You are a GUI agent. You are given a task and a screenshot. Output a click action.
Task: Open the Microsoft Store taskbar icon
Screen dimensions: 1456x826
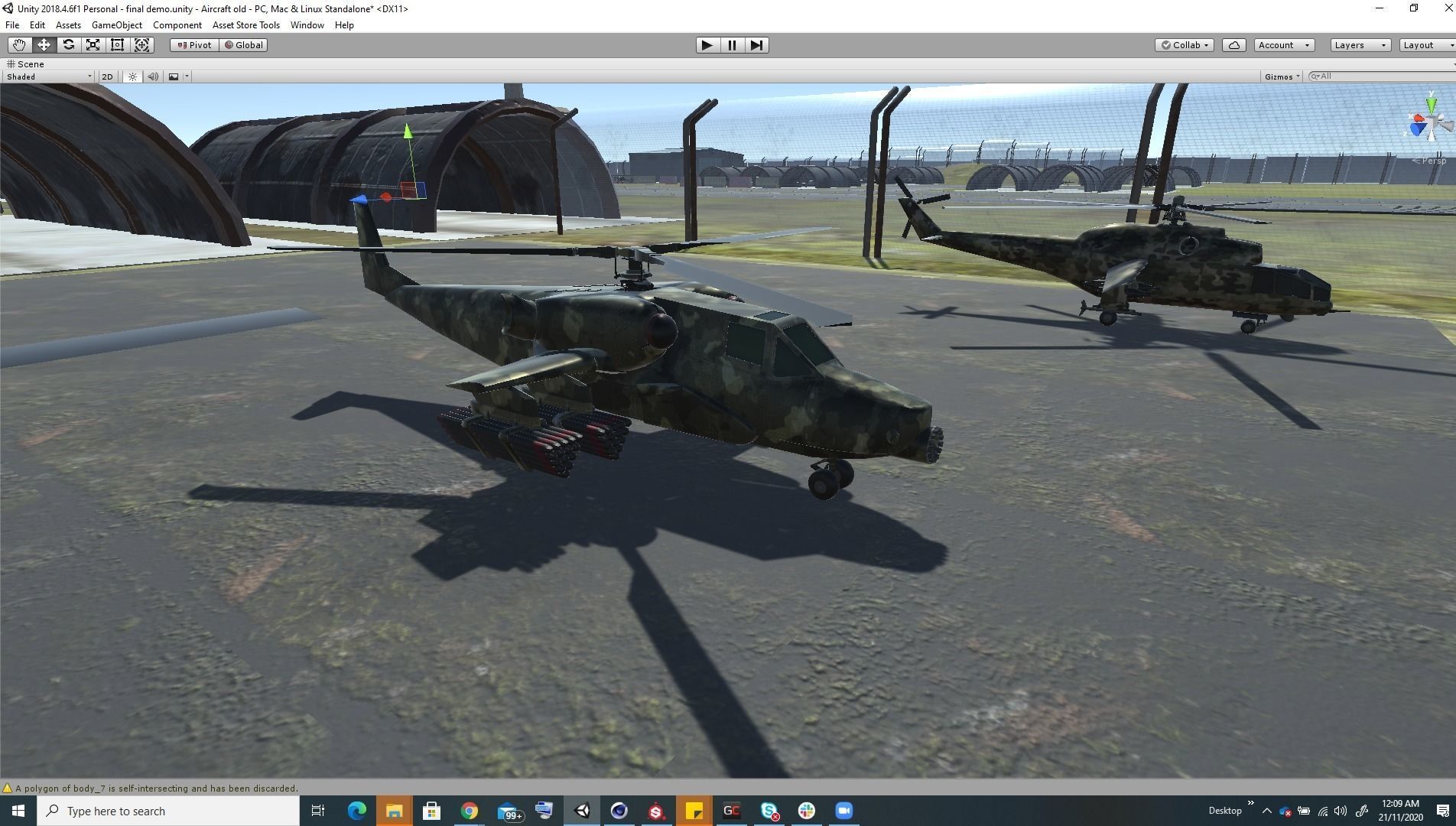point(432,811)
